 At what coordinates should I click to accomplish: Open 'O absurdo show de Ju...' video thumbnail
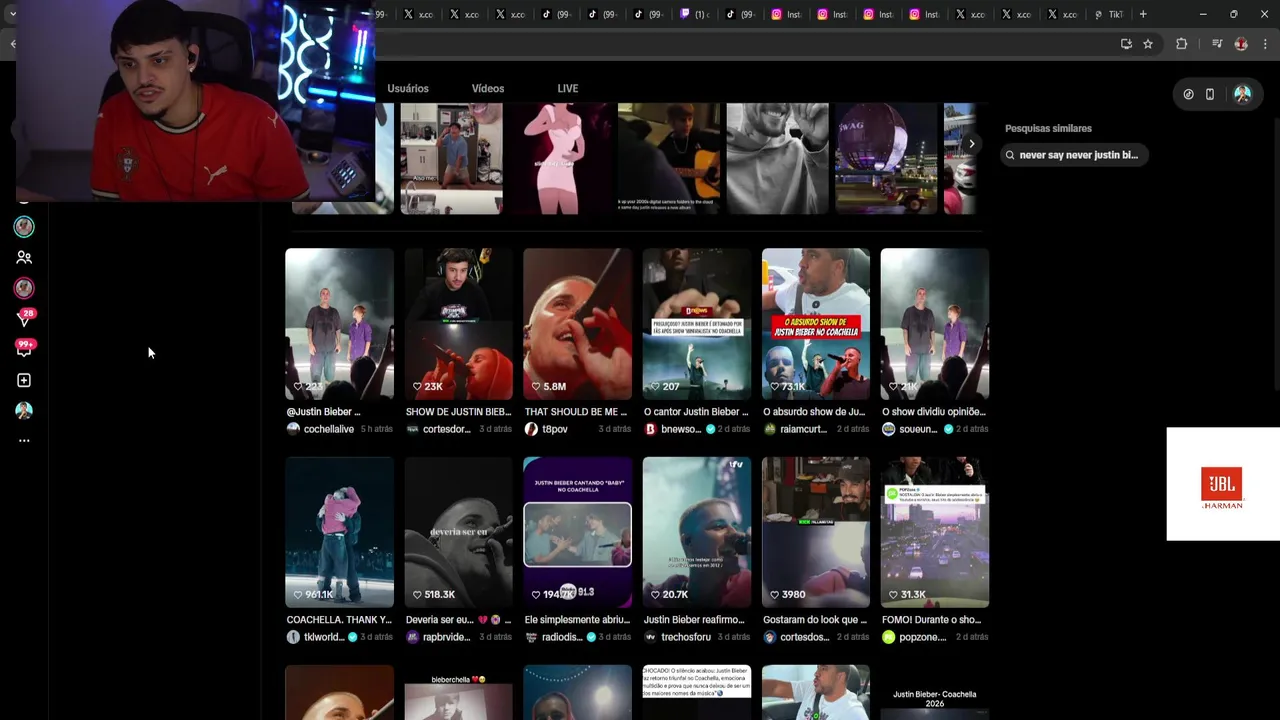[815, 324]
